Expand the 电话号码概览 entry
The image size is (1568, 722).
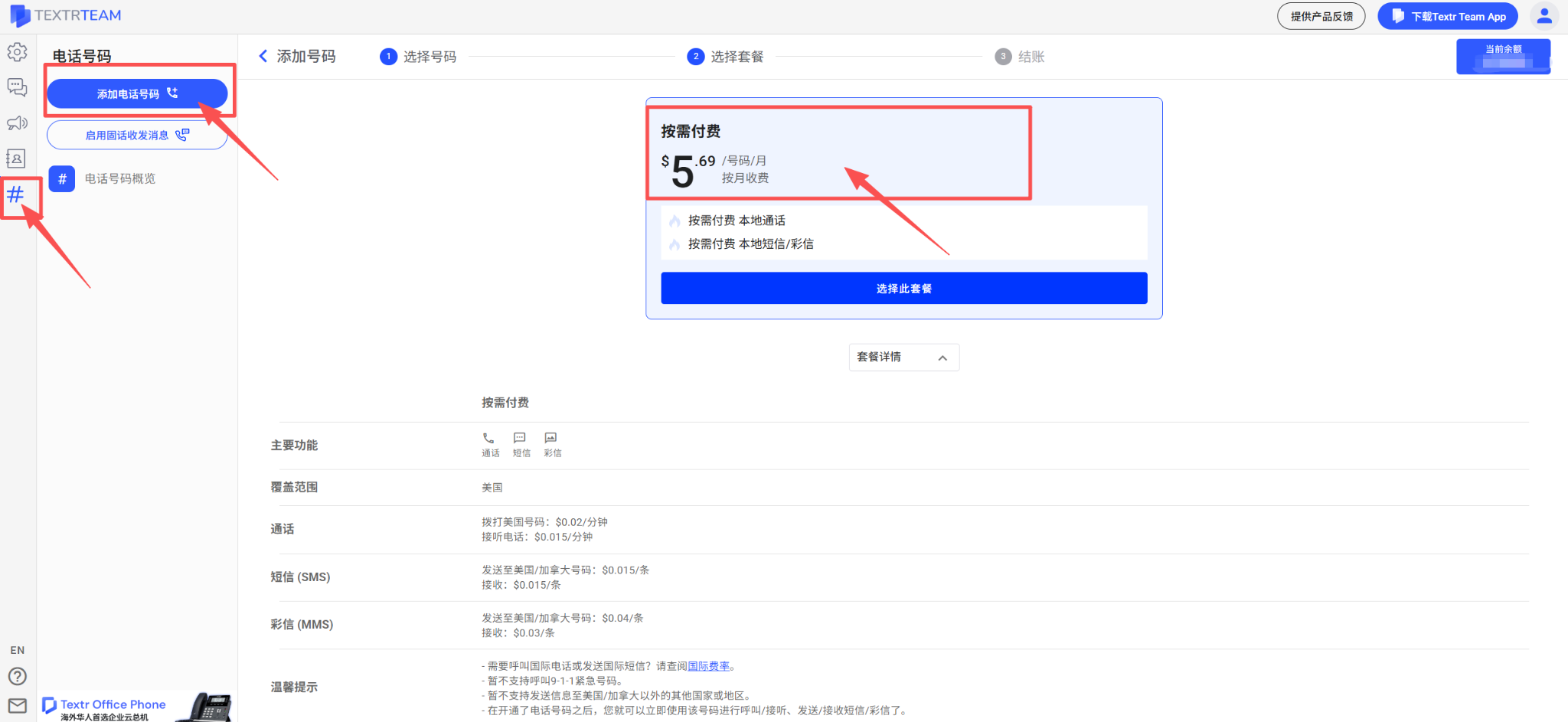pos(121,178)
